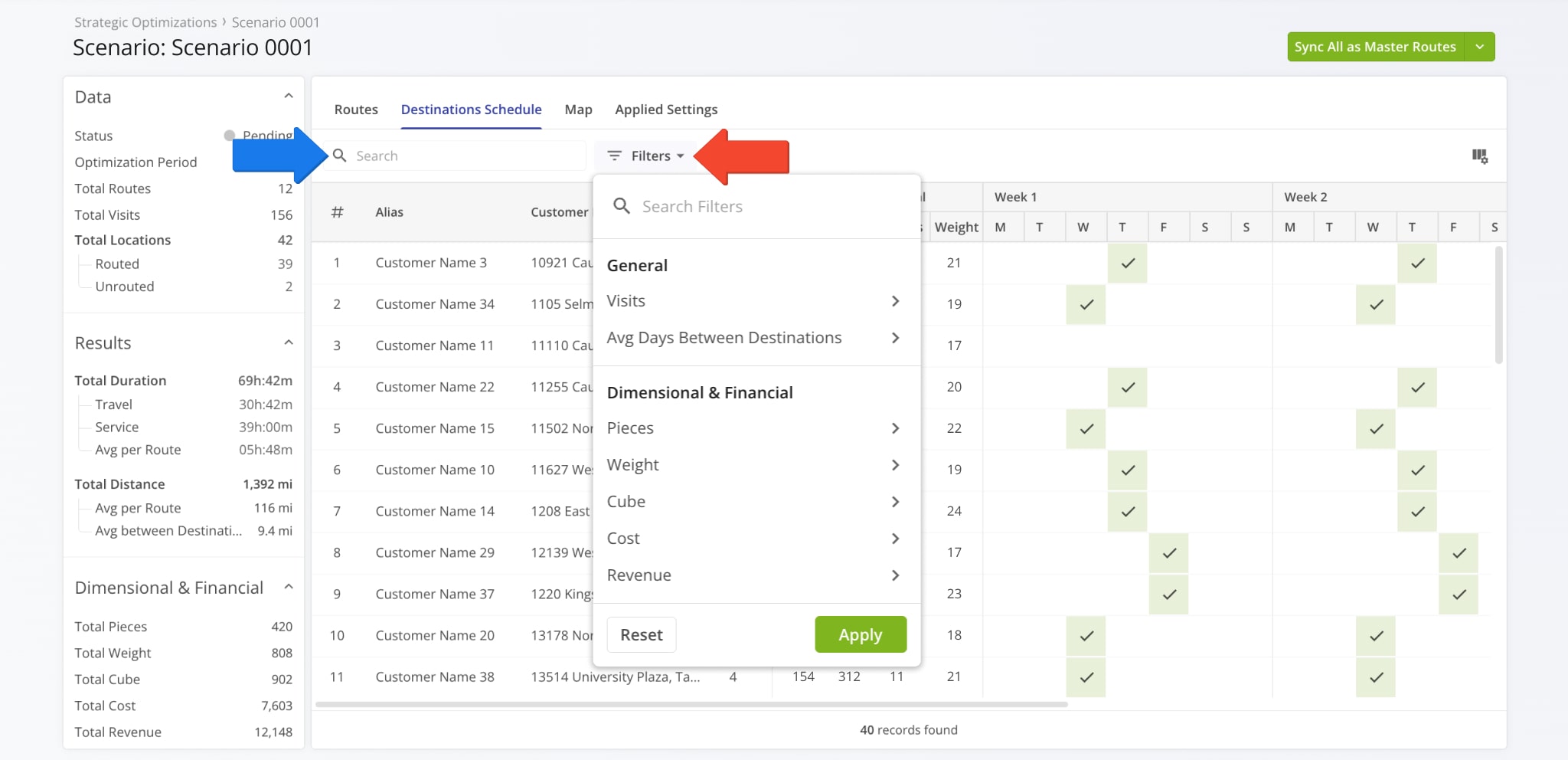Switch to the Routes tab

356,110
